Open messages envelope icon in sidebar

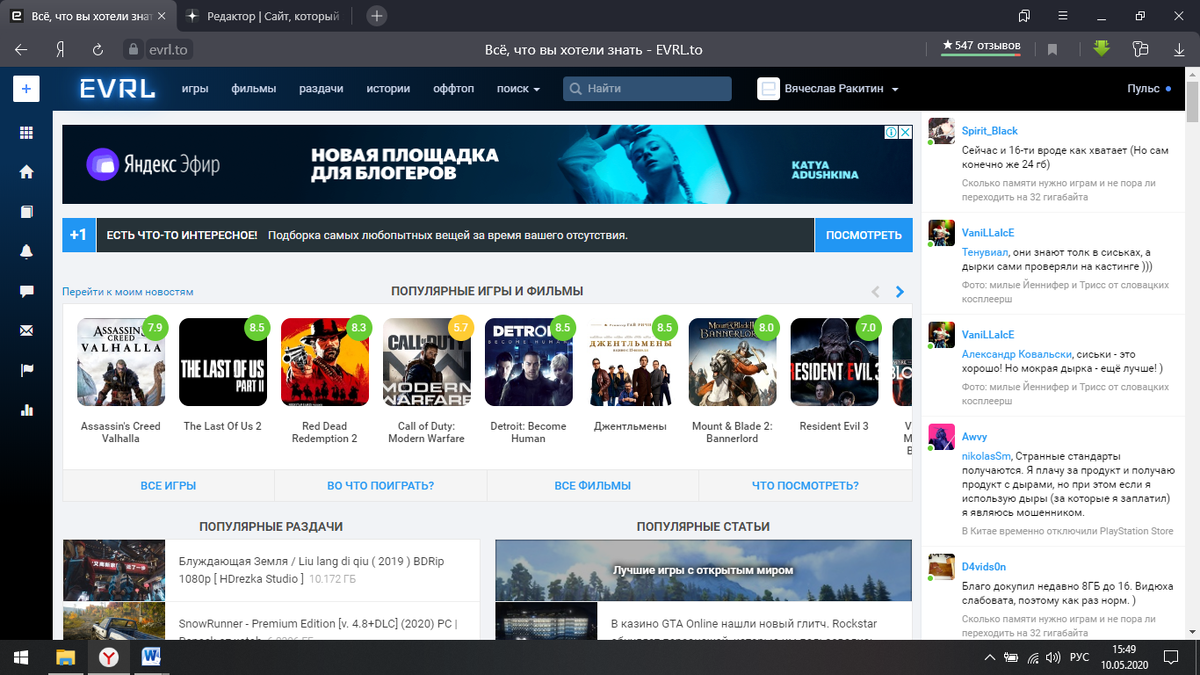point(26,331)
